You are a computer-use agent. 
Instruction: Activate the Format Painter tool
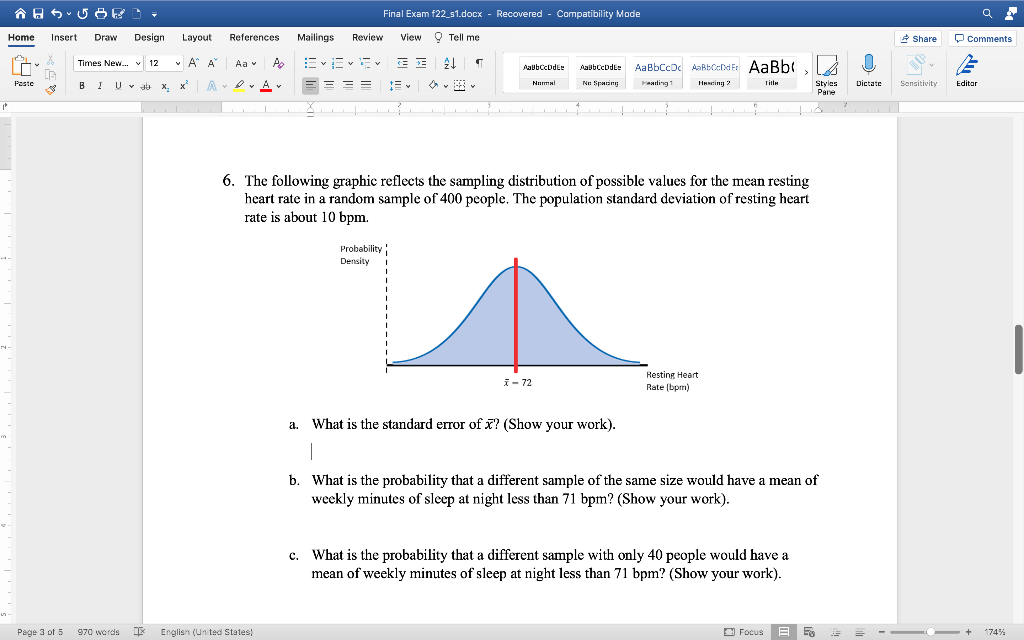click(51, 89)
